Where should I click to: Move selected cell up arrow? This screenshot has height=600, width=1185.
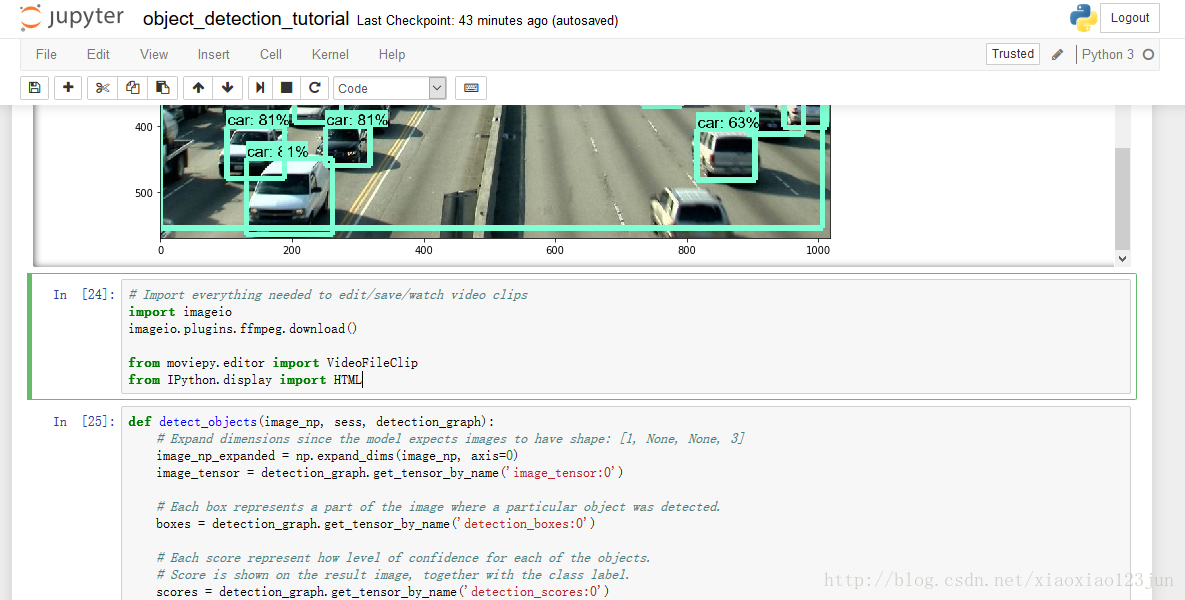coord(198,88)
